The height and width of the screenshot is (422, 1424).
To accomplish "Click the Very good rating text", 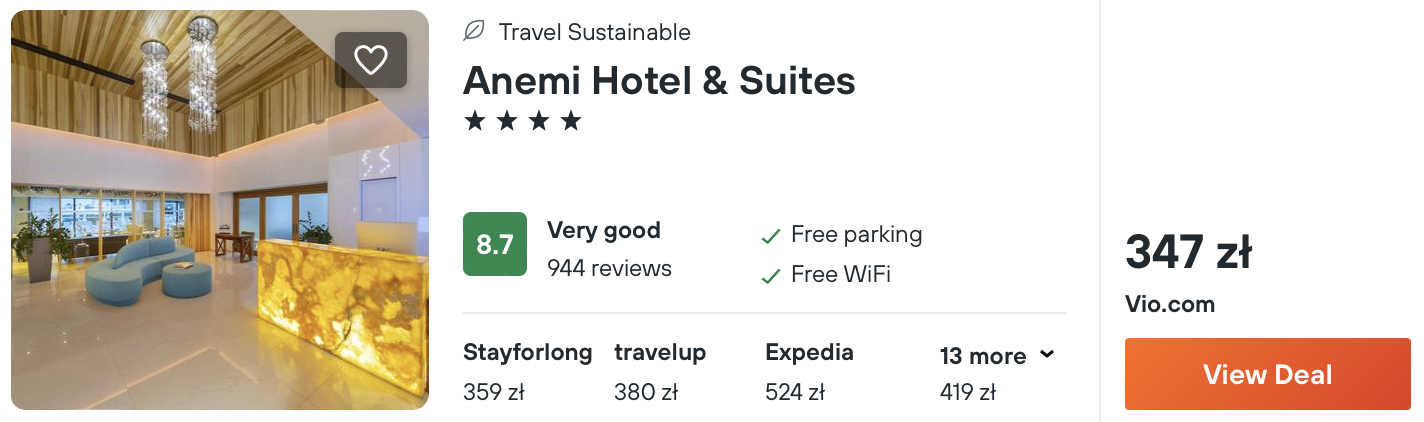I will 603,231.
